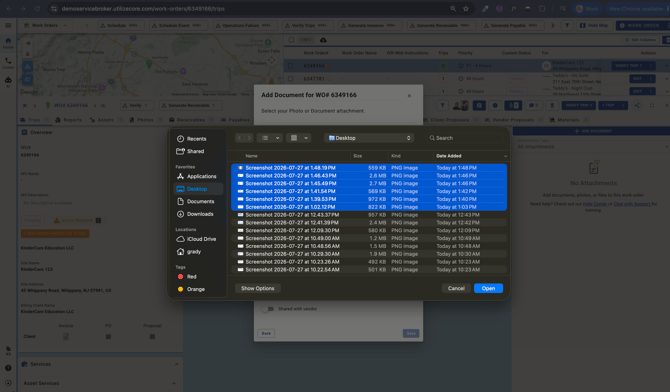This screenshot has width=670, height=392.
Task: Click Back in Add Document dialog
Action: click(x=266, y=333)
